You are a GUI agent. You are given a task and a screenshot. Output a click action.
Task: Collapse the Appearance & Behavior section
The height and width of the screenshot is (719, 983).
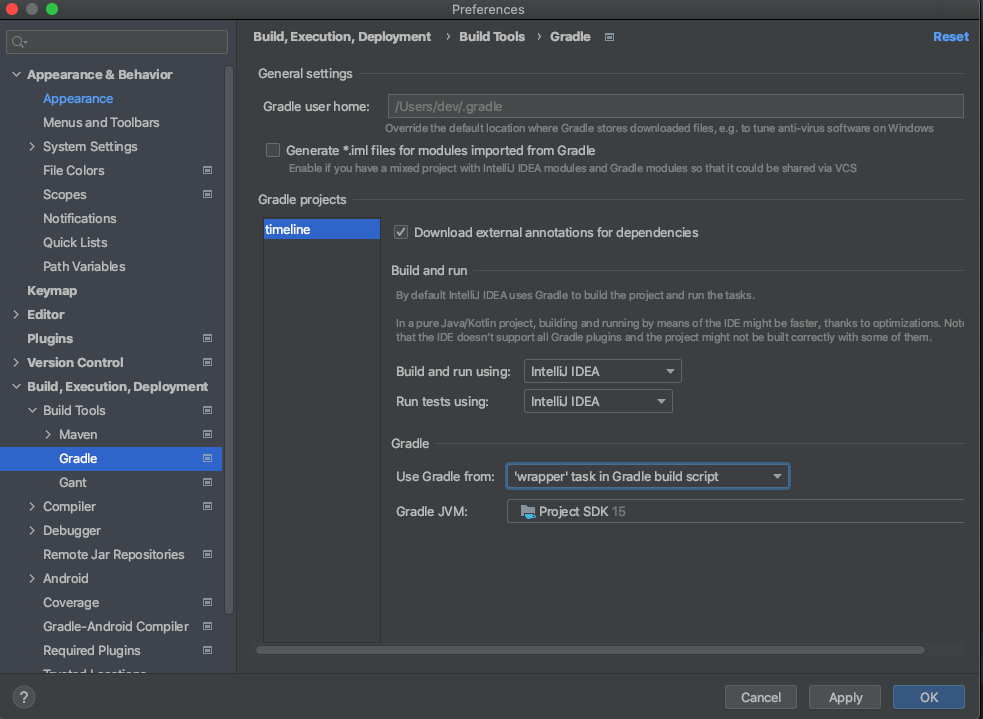[16, 75]
